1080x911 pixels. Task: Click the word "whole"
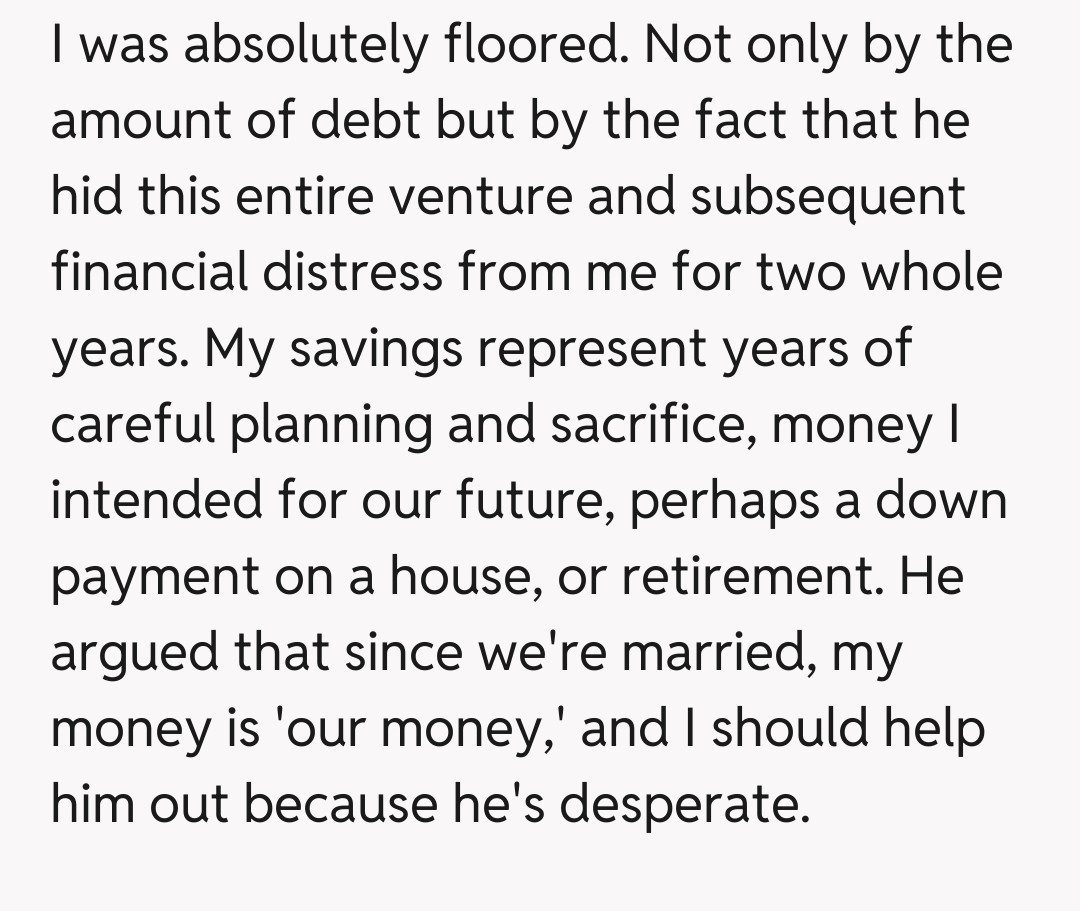(x=930, y=273)
